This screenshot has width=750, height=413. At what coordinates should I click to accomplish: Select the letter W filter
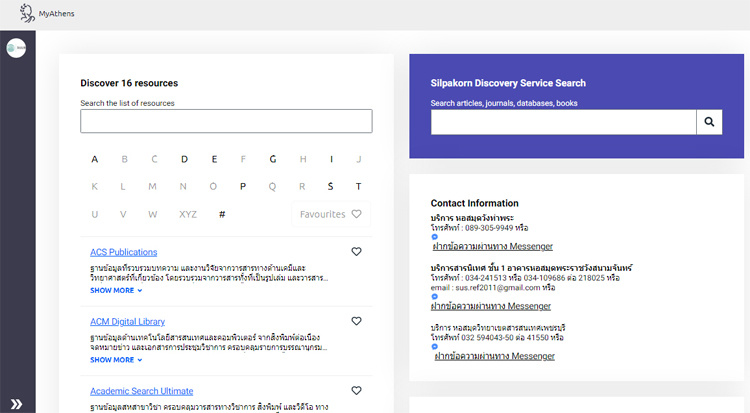point(153,214)
